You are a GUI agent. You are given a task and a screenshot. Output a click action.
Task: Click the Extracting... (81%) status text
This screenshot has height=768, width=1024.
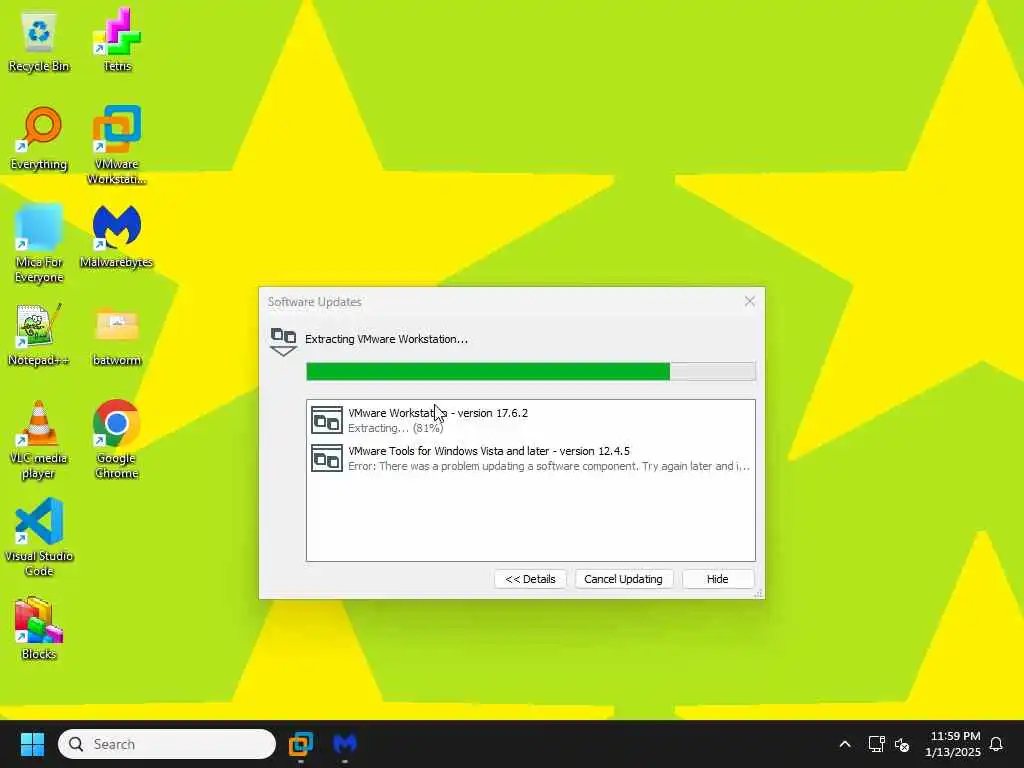[396, 428]
